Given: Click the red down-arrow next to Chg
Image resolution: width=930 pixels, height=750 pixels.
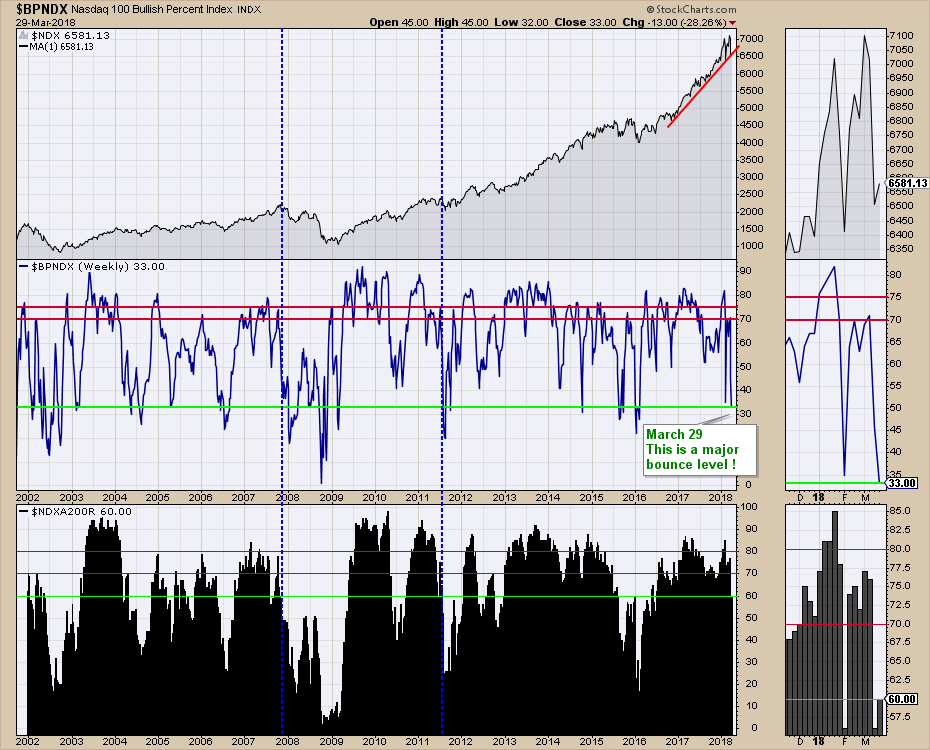Looking at the screenshot, I should pyautogui.click(x=732, y=23).
